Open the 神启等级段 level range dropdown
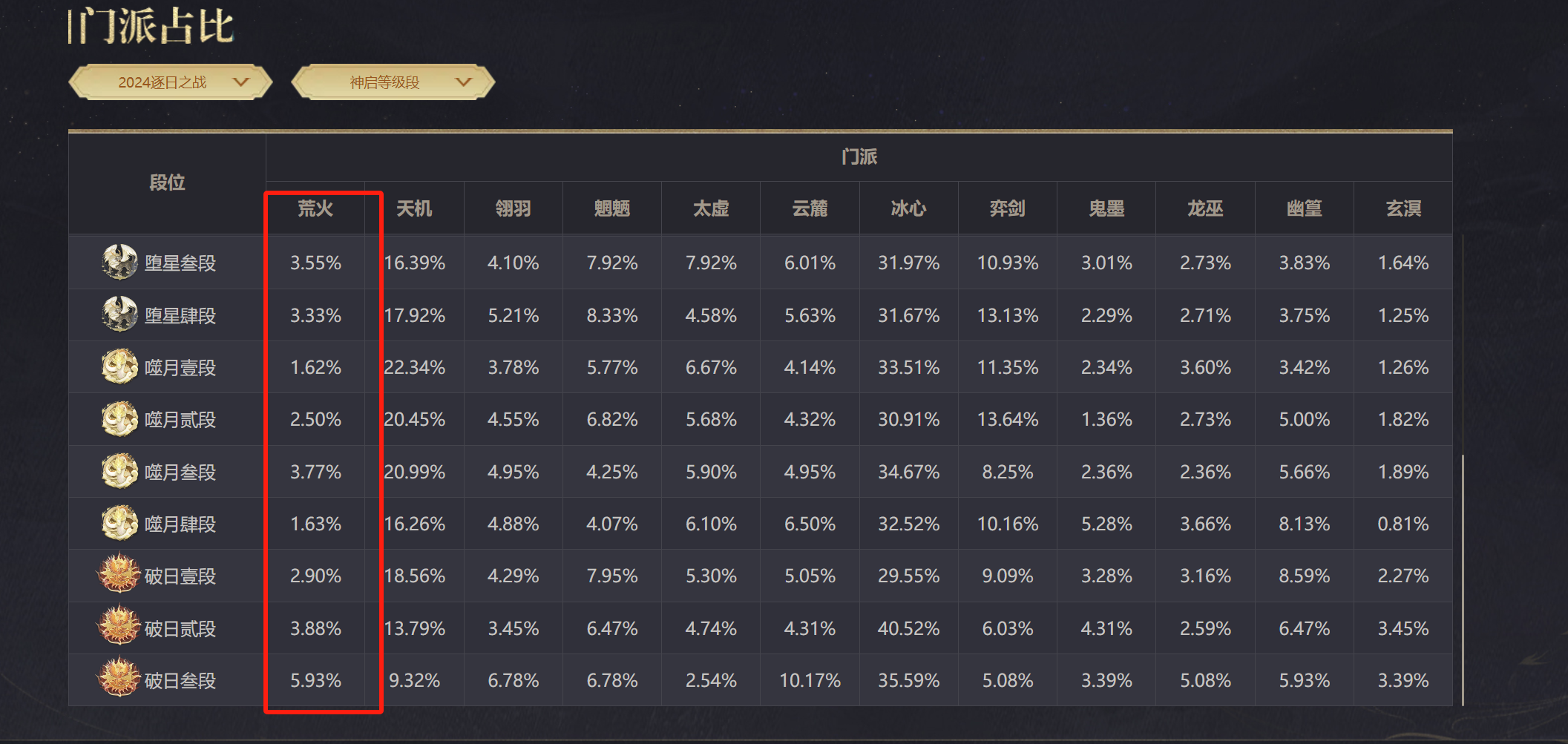Screen dimensions: 1568x744 [x=393, y=82]
